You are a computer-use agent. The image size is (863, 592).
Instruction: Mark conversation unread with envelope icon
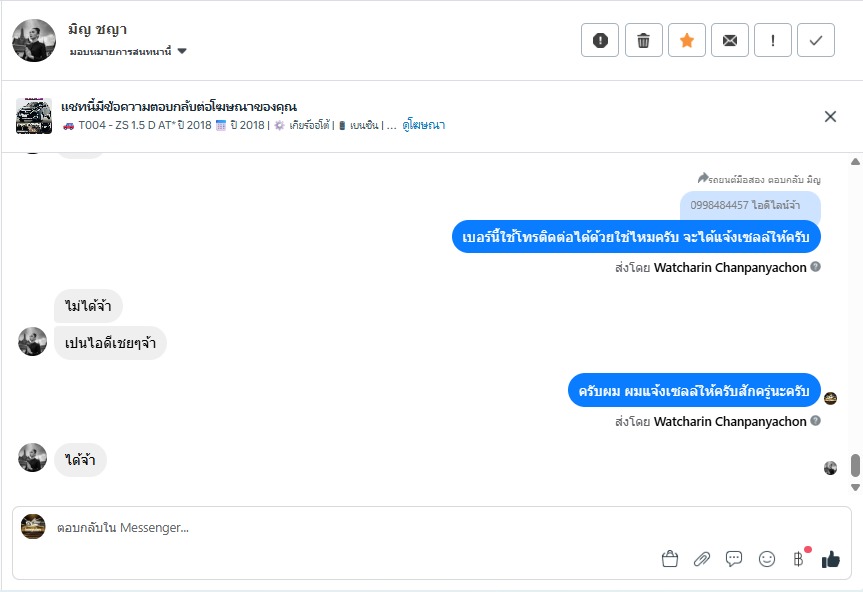tap(729, 40)
